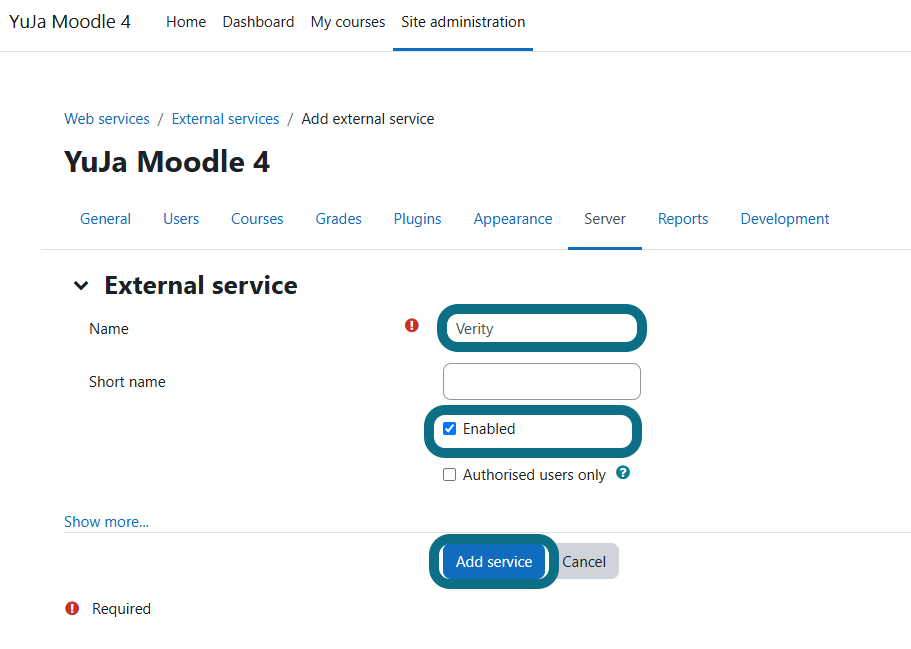Go to Dashboard in top navigation
The height and width of the screenshot is (649, 911).
point(258,22)
